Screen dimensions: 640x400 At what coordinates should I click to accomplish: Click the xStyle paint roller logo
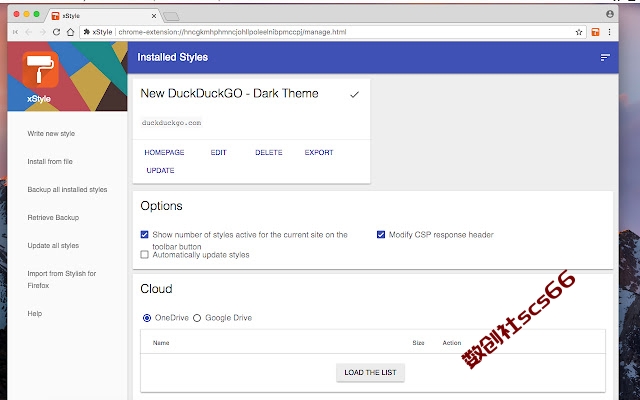pos(40,69)
